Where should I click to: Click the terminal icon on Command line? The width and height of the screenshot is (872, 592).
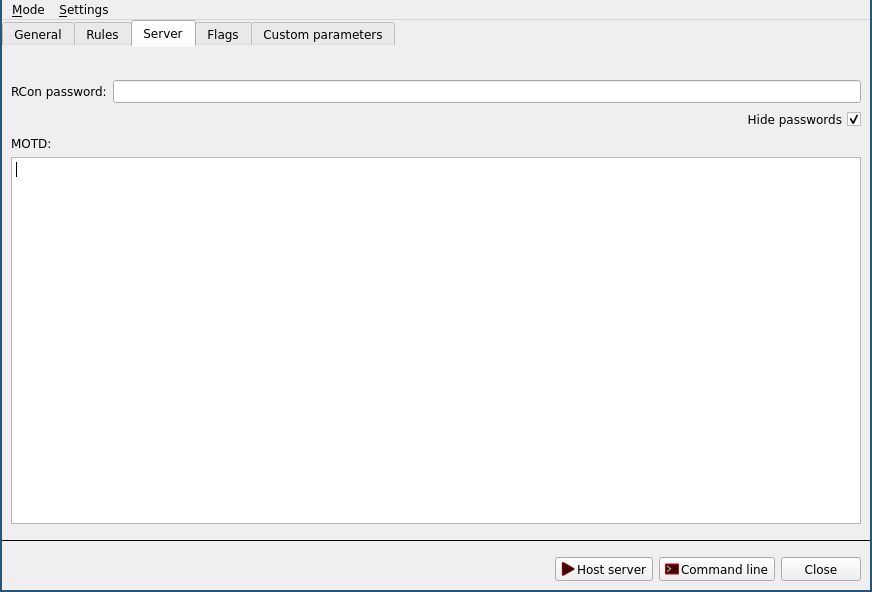(672, 569)
